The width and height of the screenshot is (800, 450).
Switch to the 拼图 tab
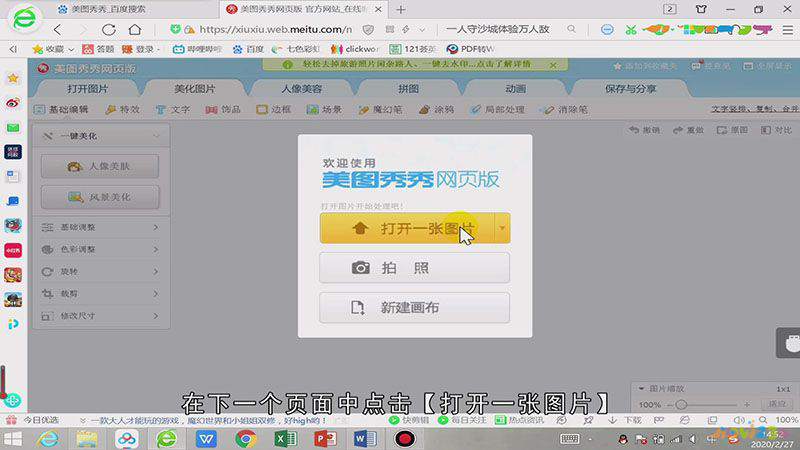pos(408,89)
